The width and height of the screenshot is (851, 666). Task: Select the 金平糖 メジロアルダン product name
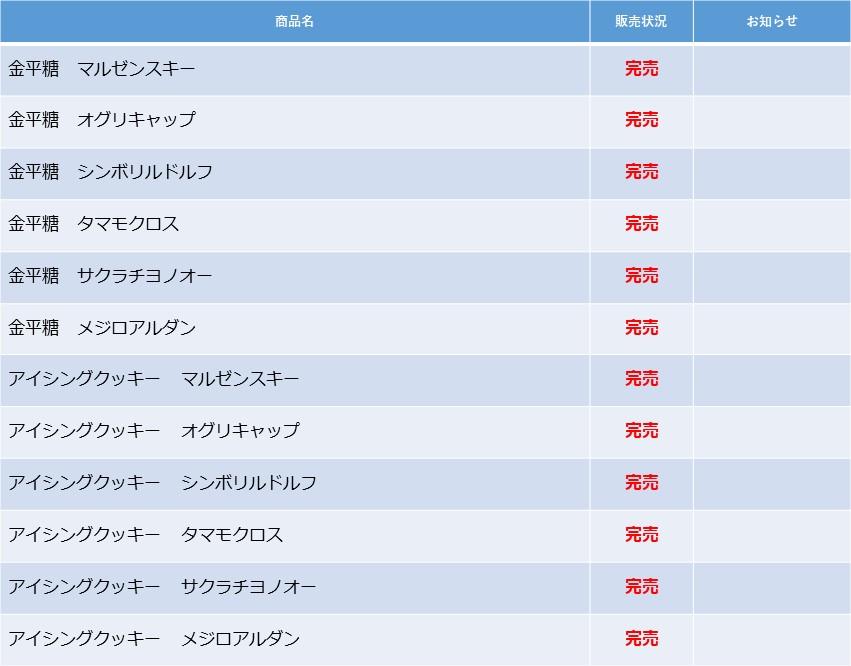click(101, 328)
